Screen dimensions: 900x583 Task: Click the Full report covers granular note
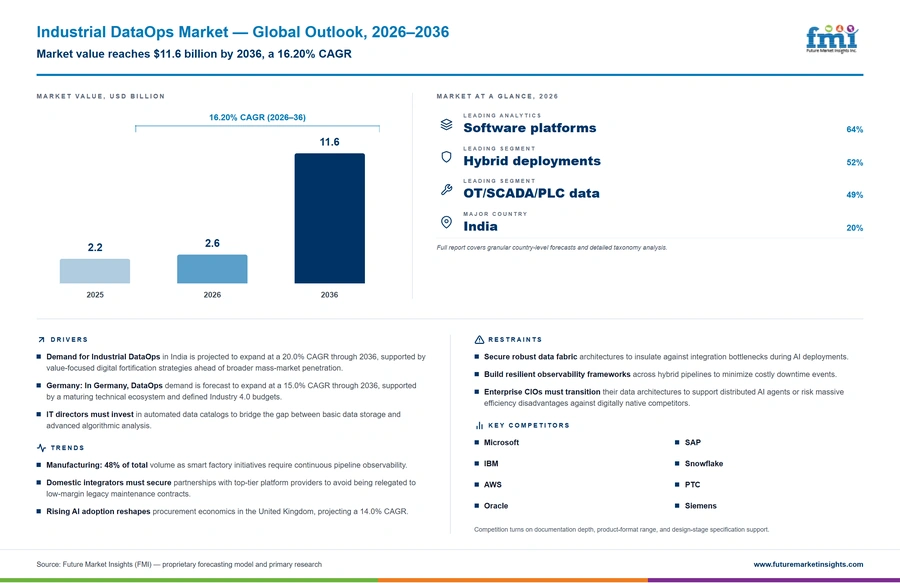(552, 248)
